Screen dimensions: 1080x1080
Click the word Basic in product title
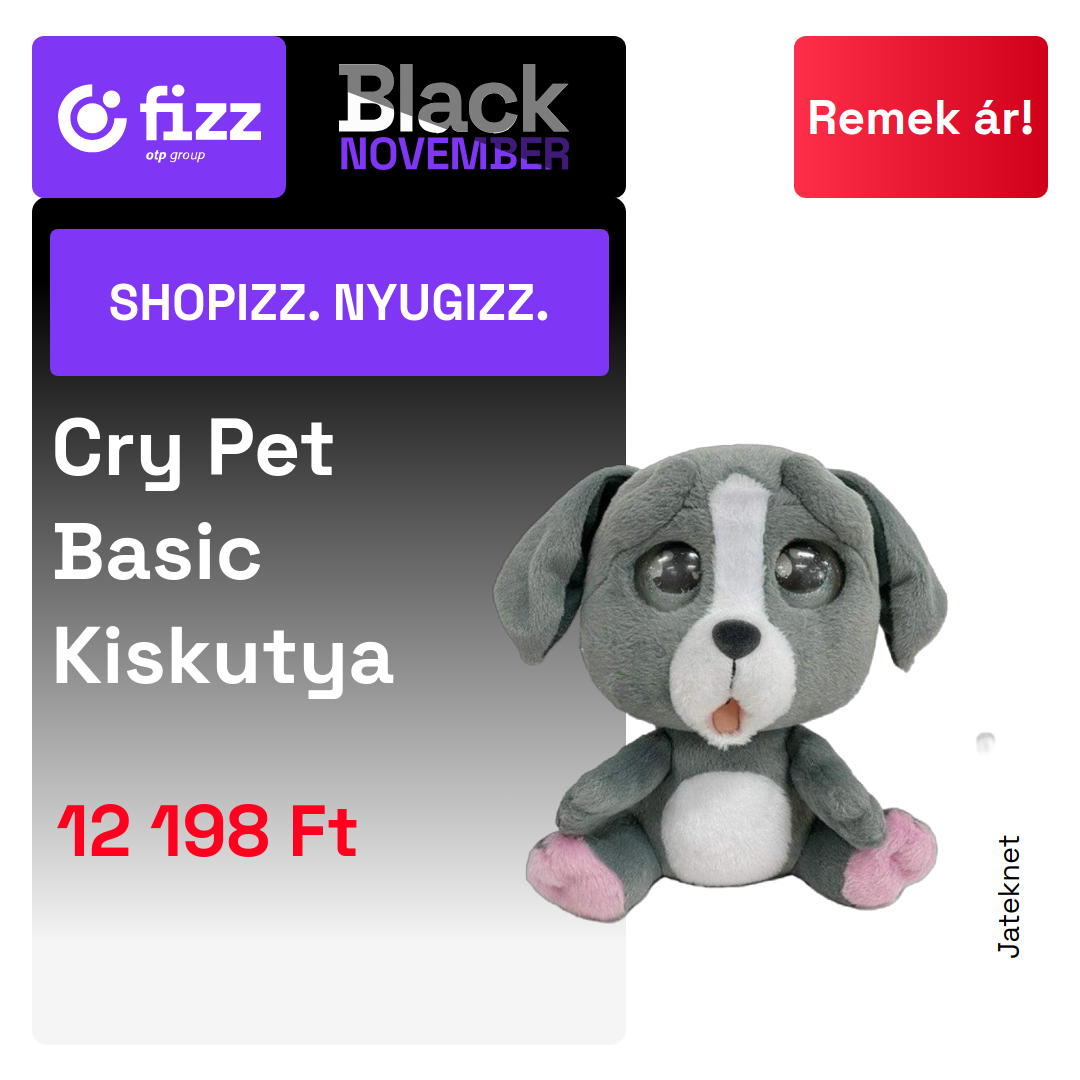[x=157, y=552]
